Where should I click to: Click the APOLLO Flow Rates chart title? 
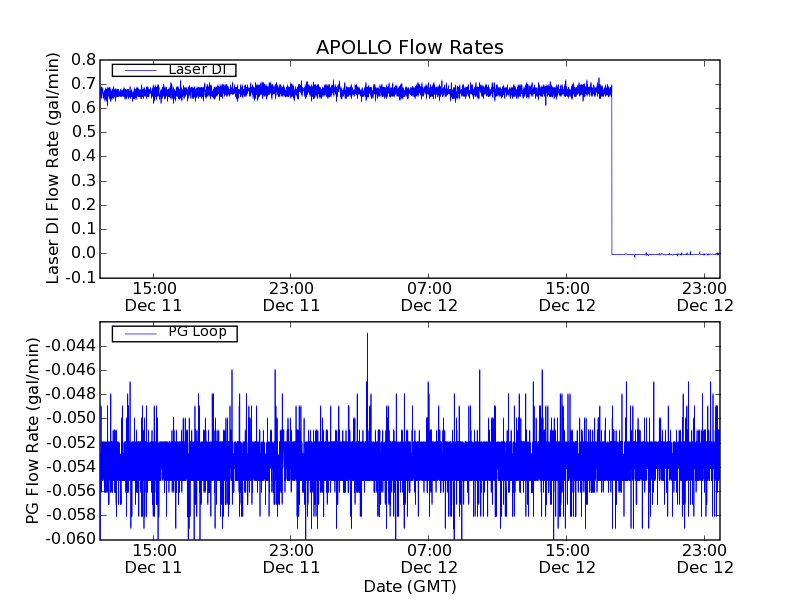coord(409,47)
